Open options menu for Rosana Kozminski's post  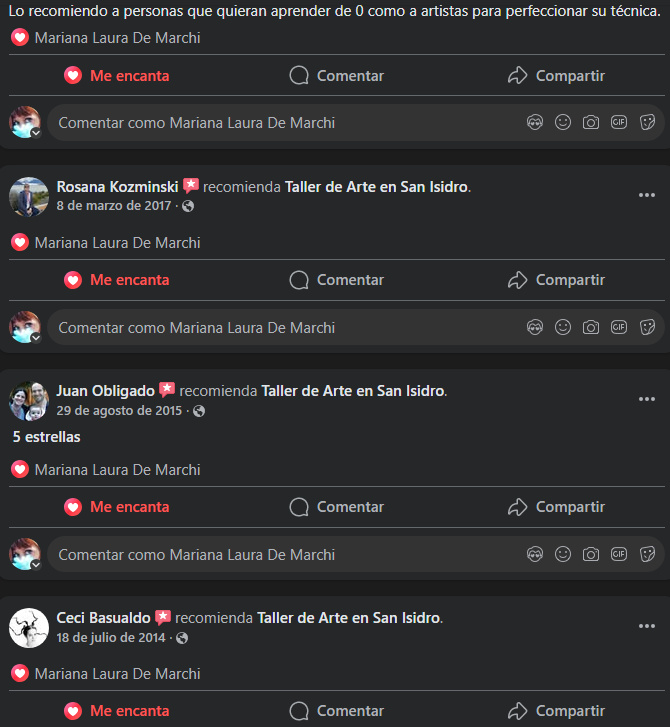tap(647, 195)
